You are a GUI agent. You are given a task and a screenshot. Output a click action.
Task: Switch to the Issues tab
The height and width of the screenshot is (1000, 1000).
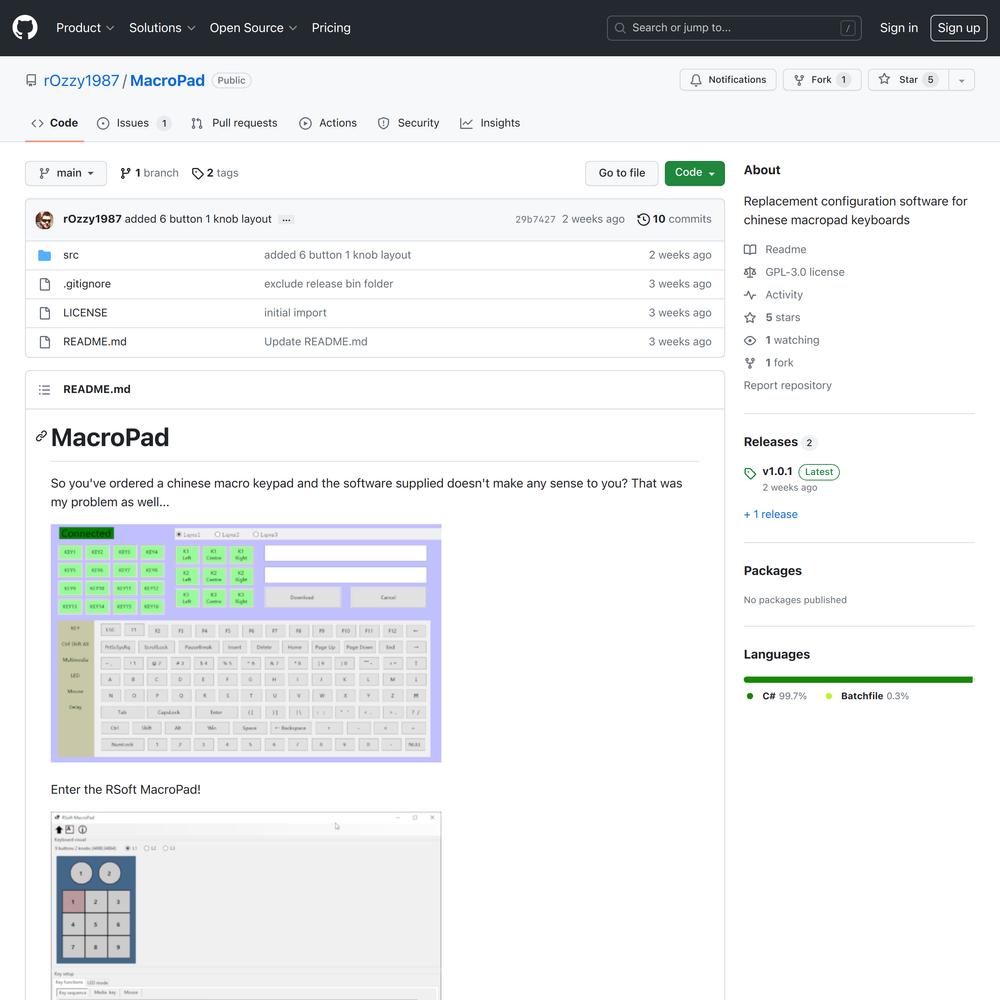coord(133,123)
